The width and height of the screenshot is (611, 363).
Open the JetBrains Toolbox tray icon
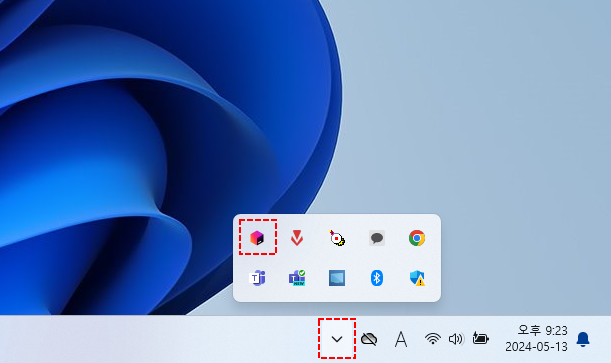[257, 237]
